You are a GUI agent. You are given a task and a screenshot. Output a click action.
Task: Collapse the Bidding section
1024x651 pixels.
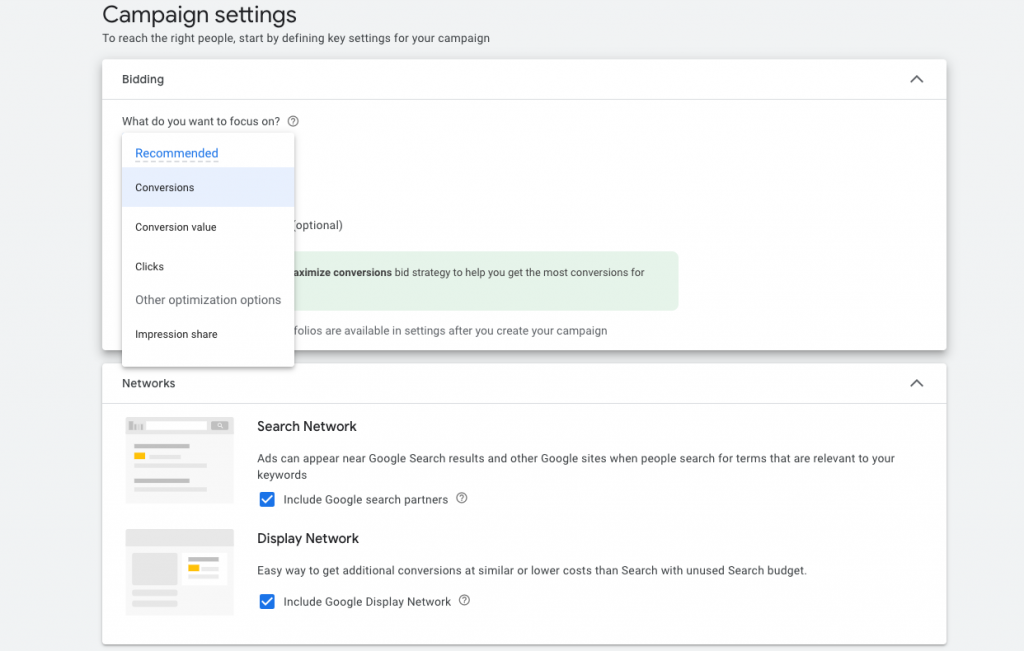point(917,79)
